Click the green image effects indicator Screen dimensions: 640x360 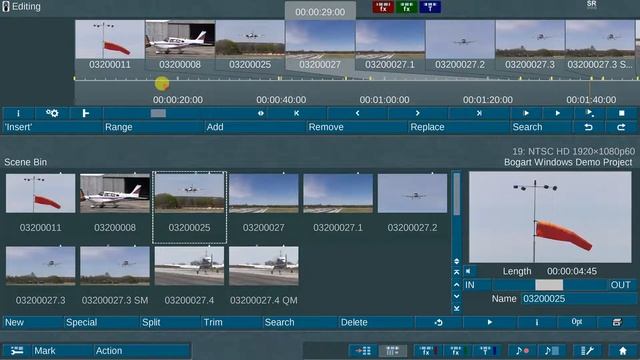pos(407,7)
